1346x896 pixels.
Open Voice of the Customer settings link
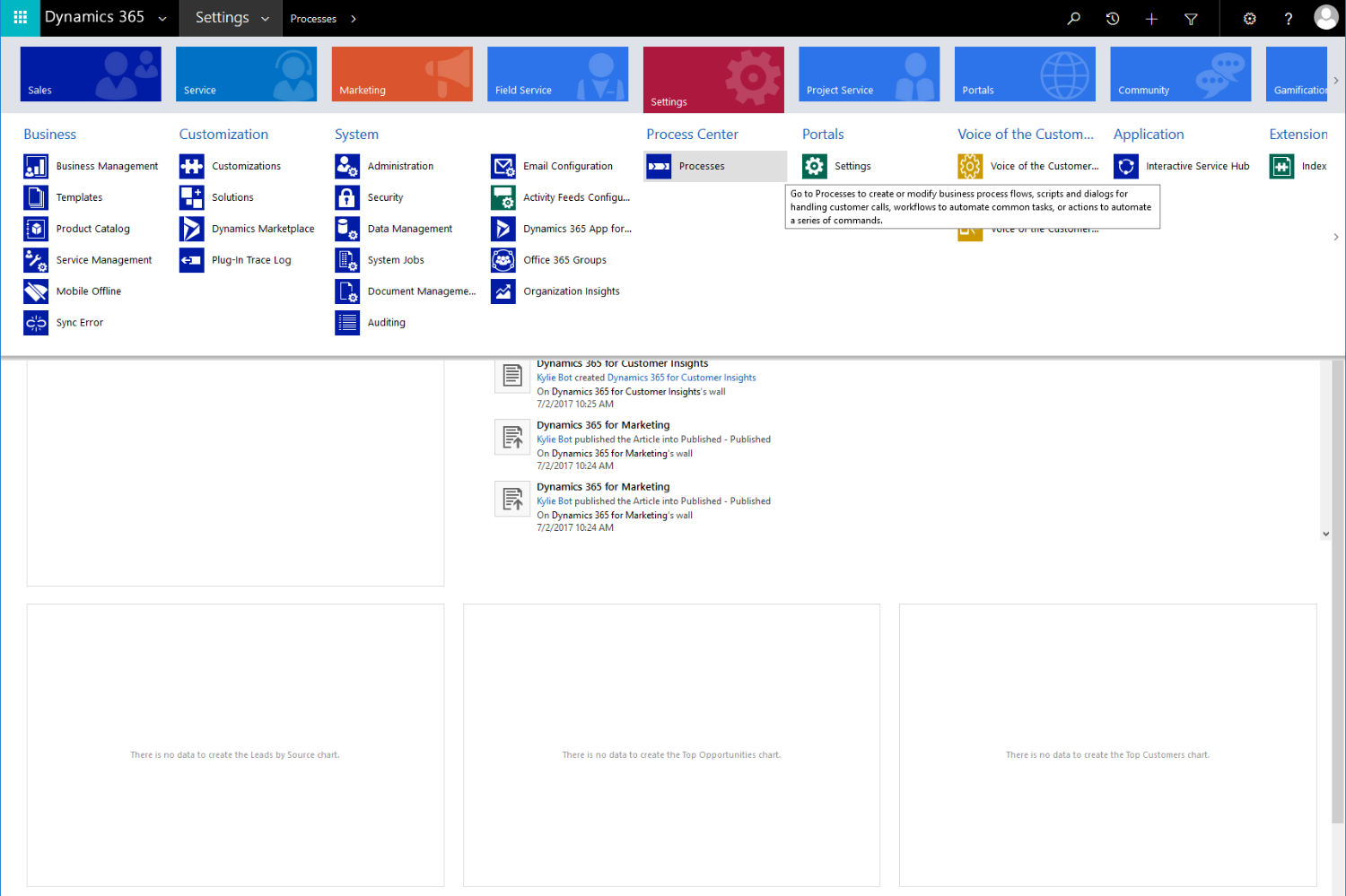1044,166
